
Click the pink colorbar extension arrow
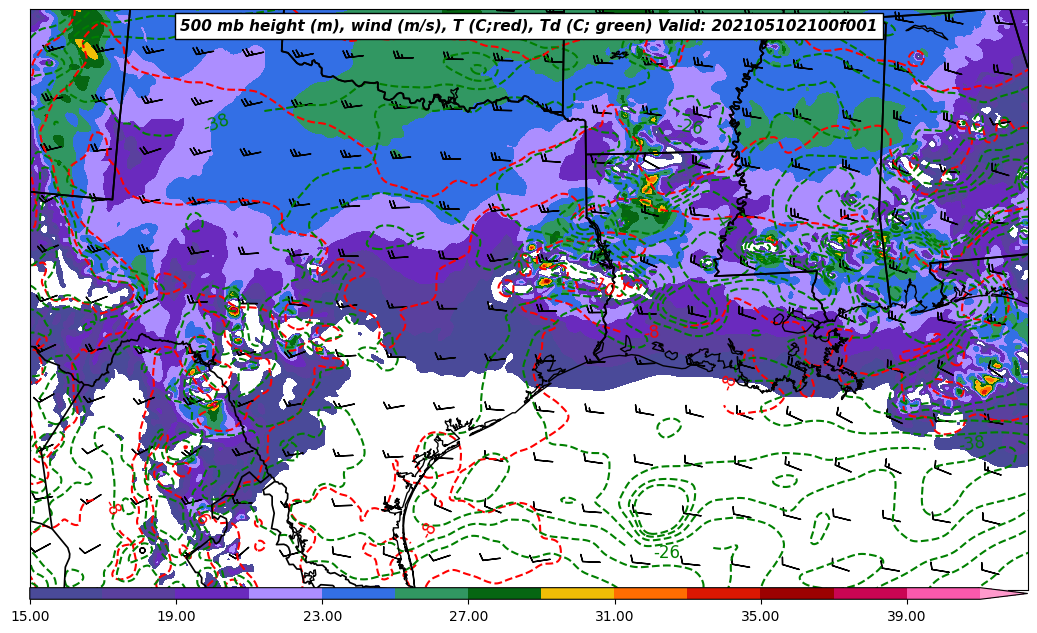(x=1003, y=593)
